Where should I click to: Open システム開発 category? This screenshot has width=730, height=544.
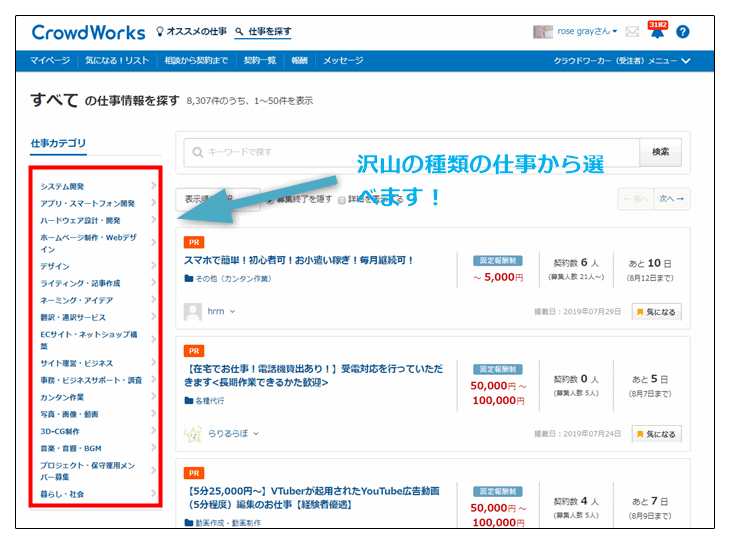tap(62, 186)
